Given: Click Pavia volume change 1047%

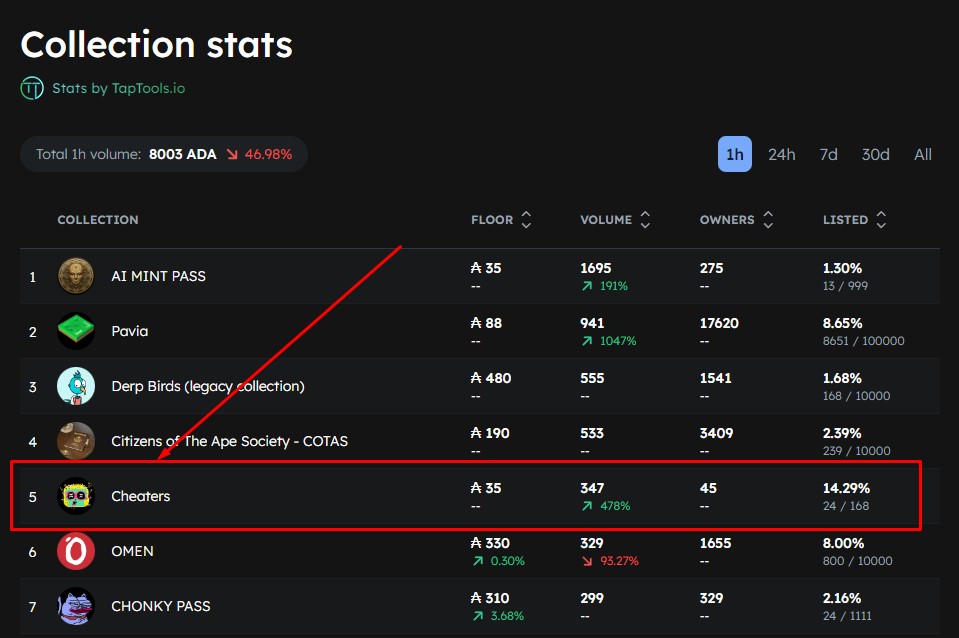Looking at the screenshot, I should point(609,341).
